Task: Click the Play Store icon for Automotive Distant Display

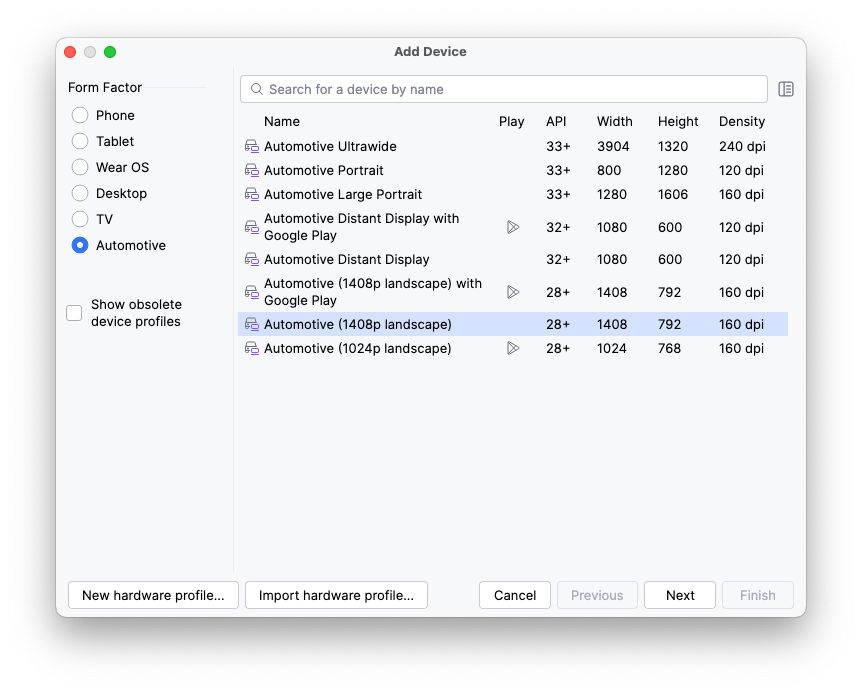Action: (512, 227)
